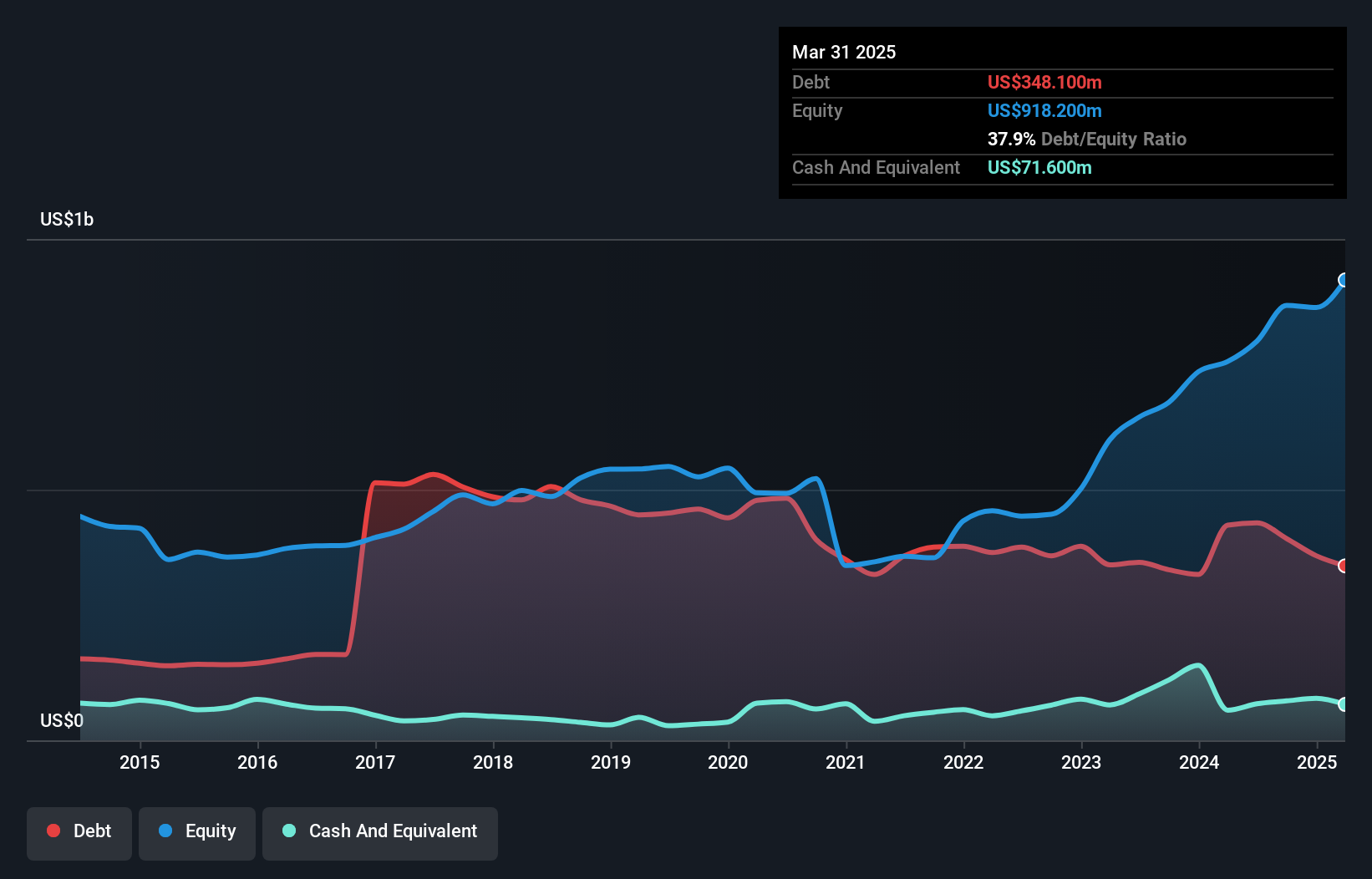Toggle the Debt series legend button

tap(79, 833)
